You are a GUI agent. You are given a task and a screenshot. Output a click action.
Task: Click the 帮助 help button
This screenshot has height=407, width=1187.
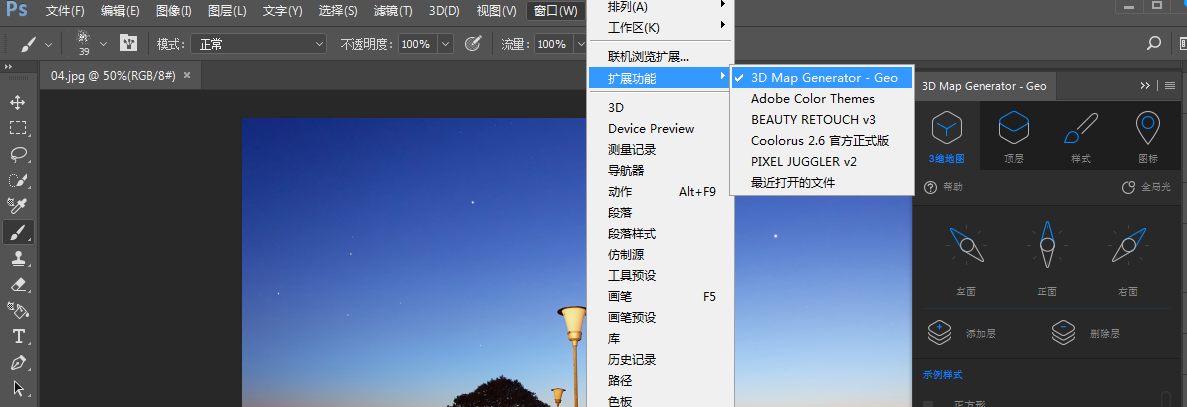(x=944, y=187)
